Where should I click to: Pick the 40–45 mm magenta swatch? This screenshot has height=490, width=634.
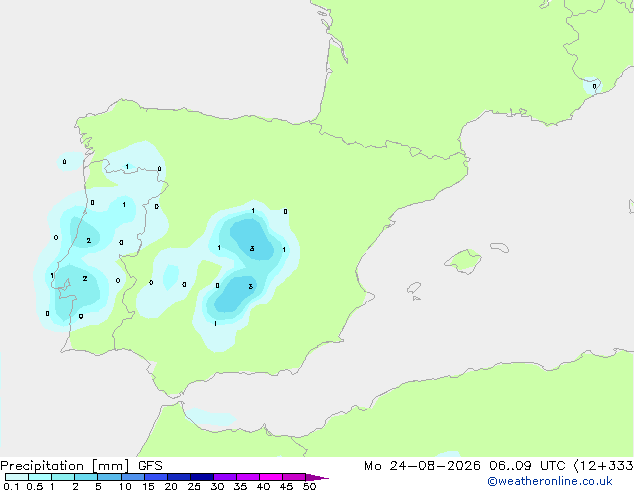coord(271,477)
